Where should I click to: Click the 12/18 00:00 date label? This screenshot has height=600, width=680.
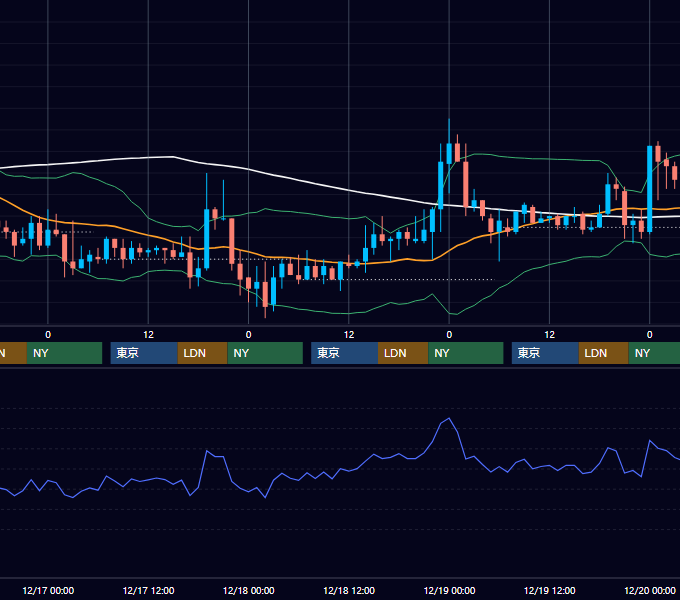click(x=248, y=590)
